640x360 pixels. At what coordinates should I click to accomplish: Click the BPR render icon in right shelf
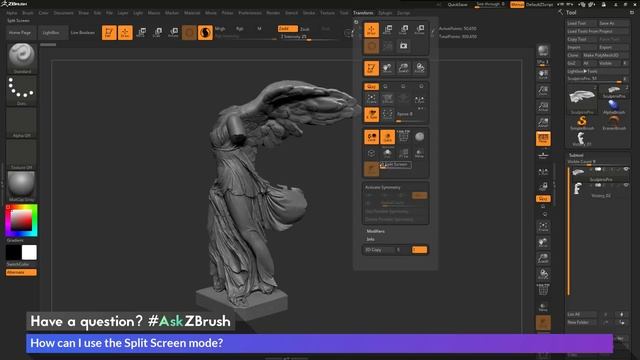543,51
